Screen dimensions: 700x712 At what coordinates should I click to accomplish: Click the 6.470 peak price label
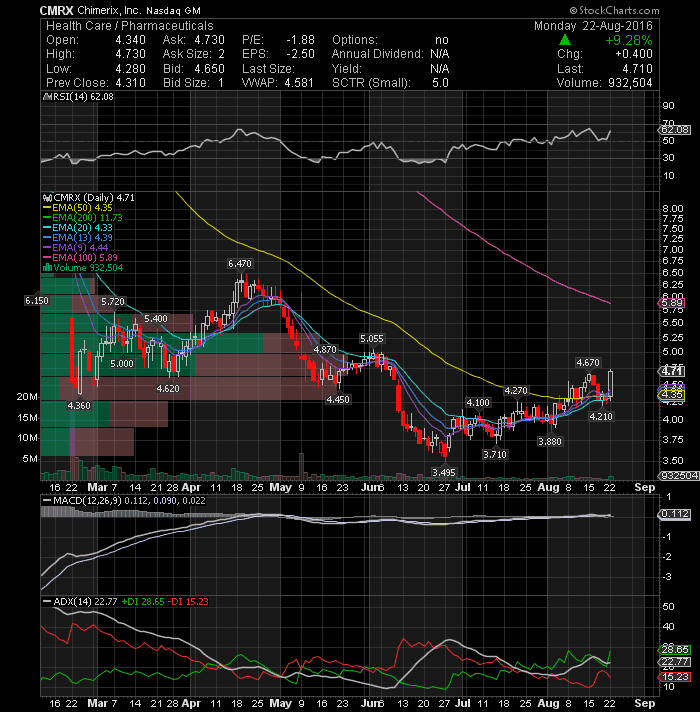(240, 263)
